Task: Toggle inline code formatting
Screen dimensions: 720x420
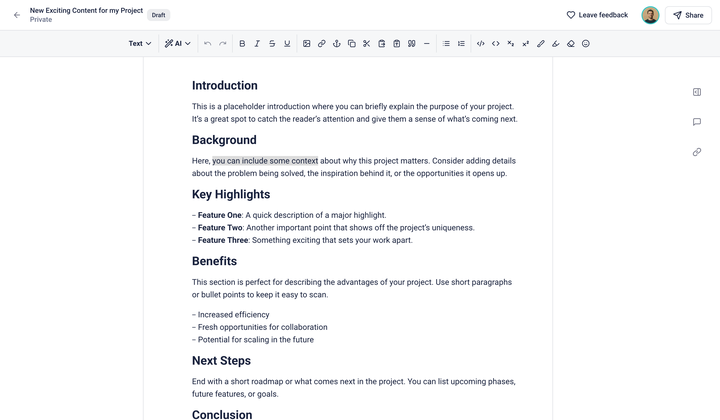Action: click(495, 44)
